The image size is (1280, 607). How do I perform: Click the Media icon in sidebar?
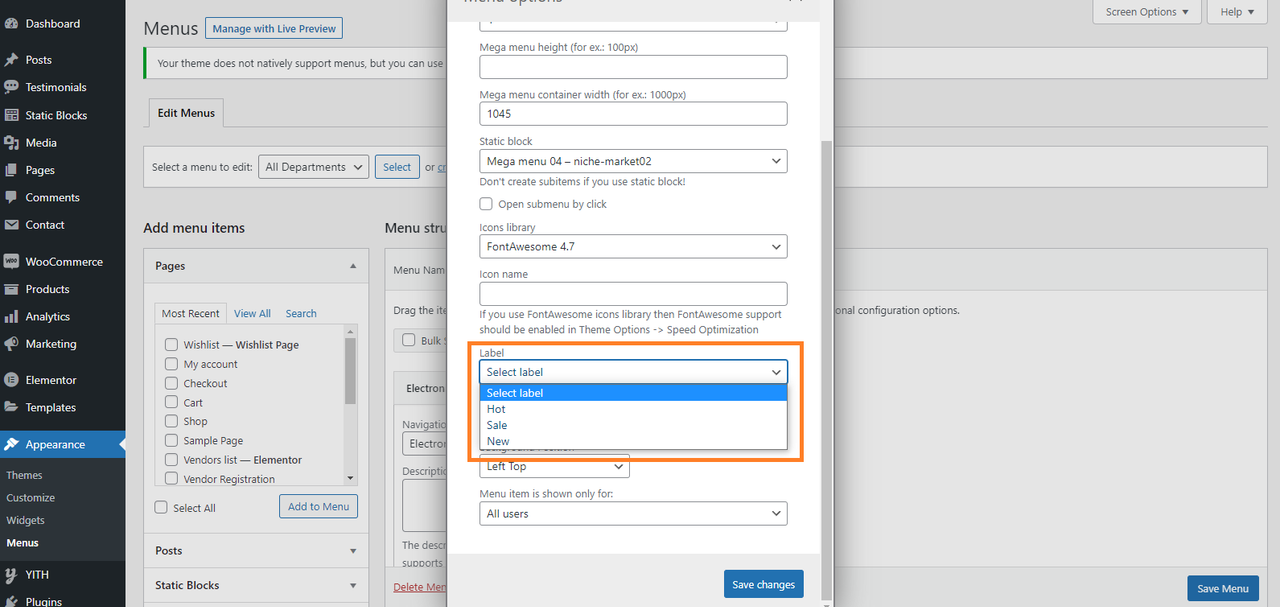coord(12,143)
